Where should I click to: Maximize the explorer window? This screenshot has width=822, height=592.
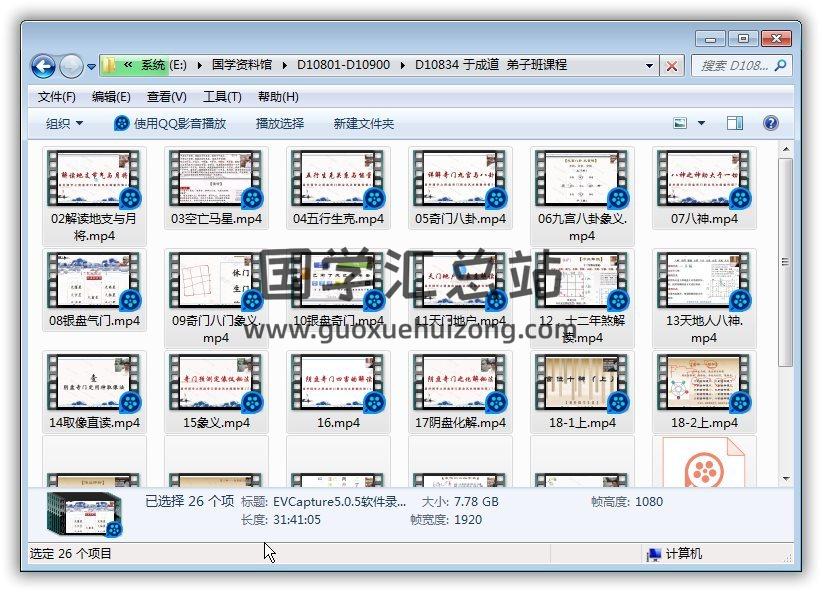743,39
